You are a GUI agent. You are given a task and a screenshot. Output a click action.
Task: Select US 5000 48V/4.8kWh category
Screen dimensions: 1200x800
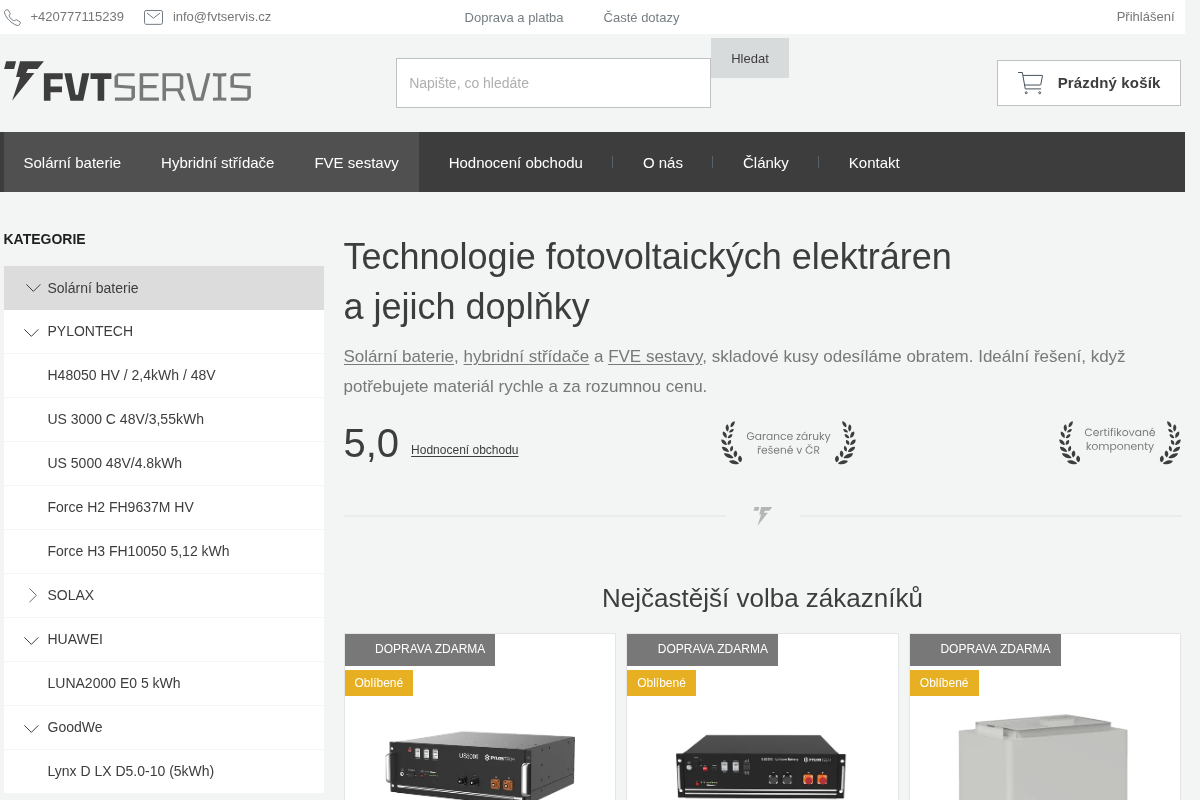tap(114, 463)
